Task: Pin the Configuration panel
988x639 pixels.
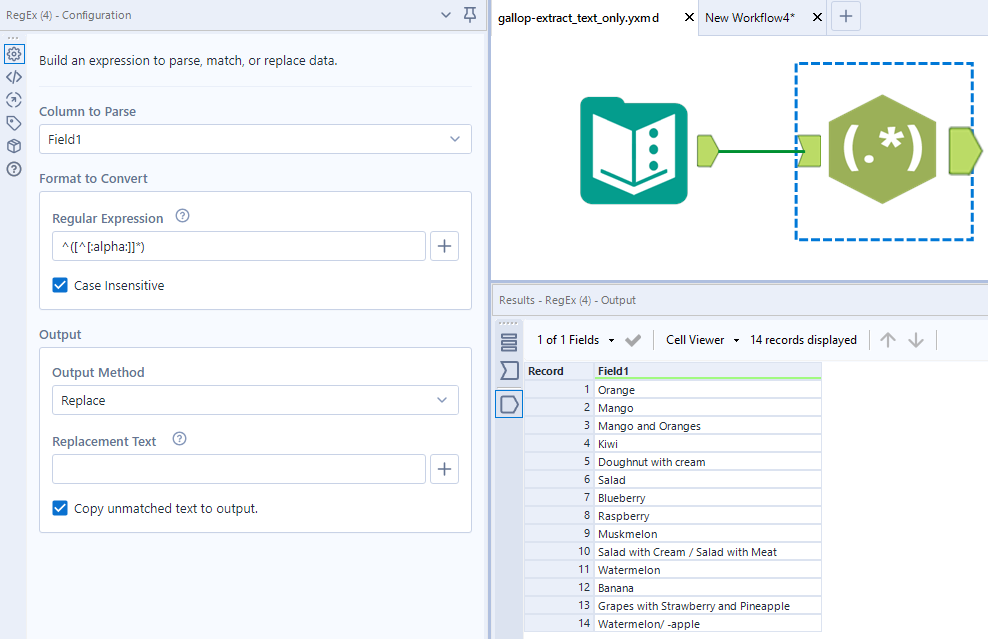Action: [x=469, y=15]
